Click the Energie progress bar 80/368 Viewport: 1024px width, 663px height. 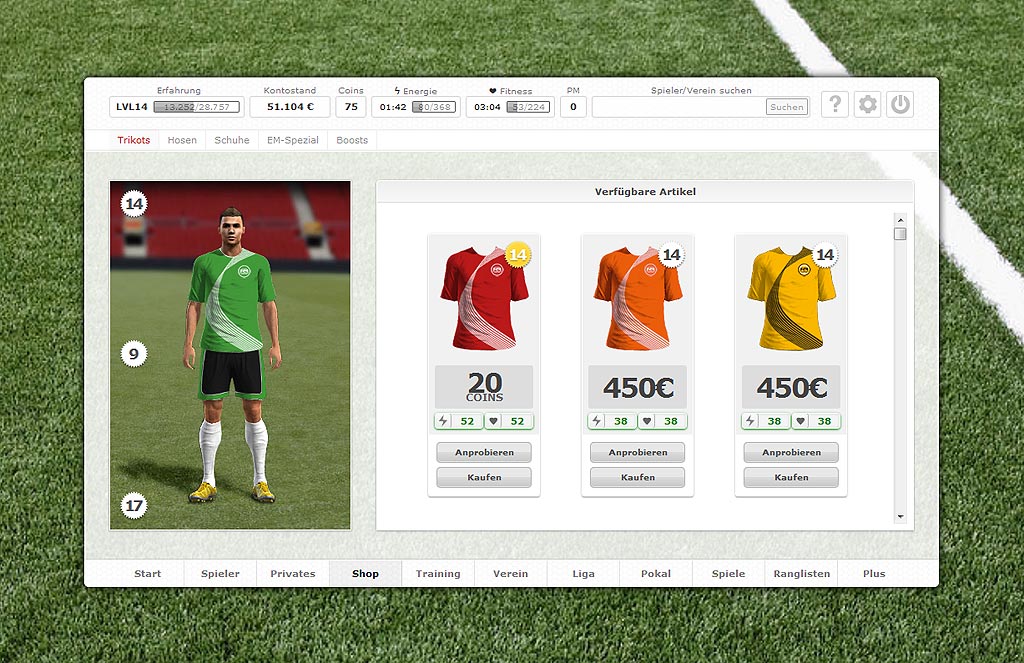click(434, 107)
